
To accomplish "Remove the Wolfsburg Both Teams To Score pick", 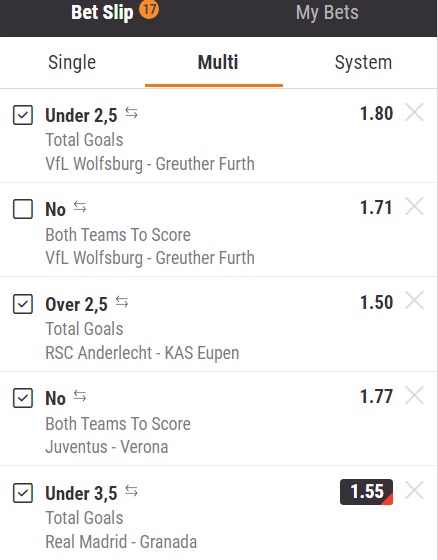I will click(x=414, y=206).
